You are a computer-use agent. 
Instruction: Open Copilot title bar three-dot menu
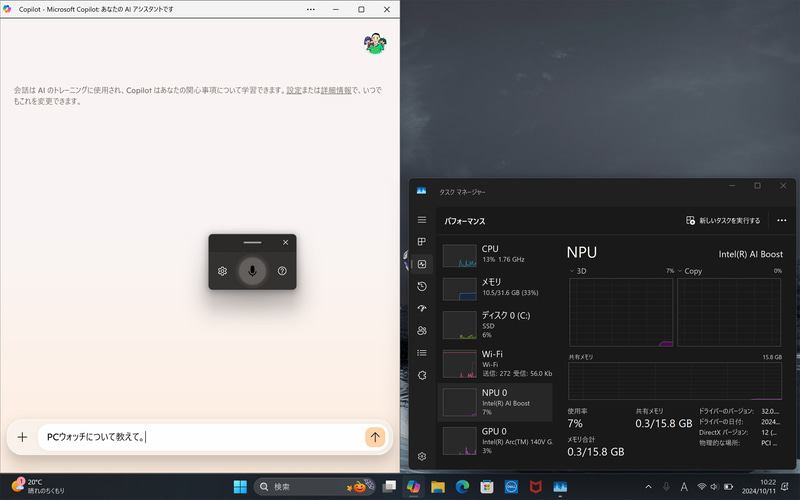click(311, 9)
